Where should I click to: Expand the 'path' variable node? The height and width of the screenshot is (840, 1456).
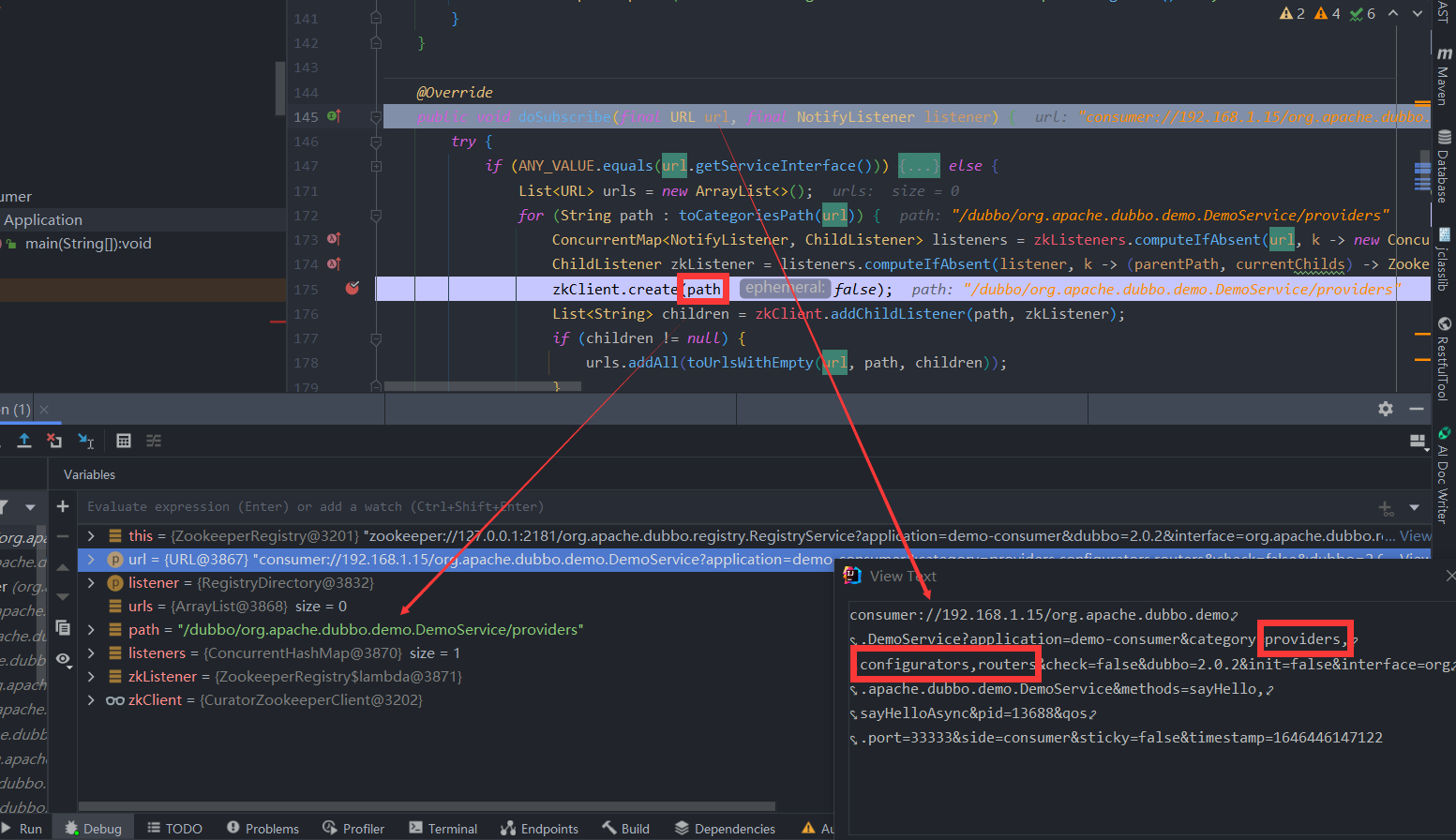pyautogui.click(x=91, y=630)
